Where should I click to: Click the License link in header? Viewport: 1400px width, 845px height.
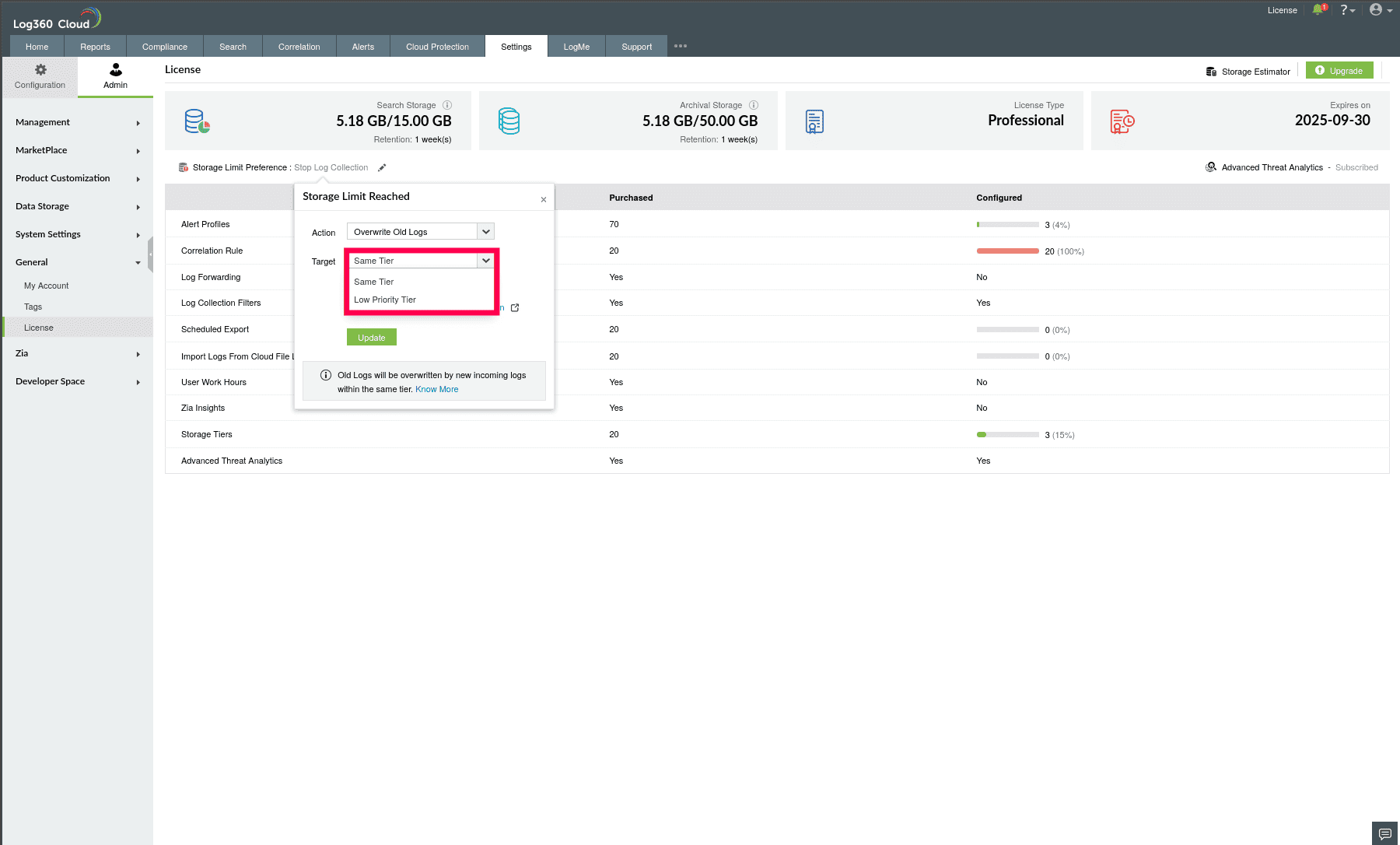tap(1283, 10)
